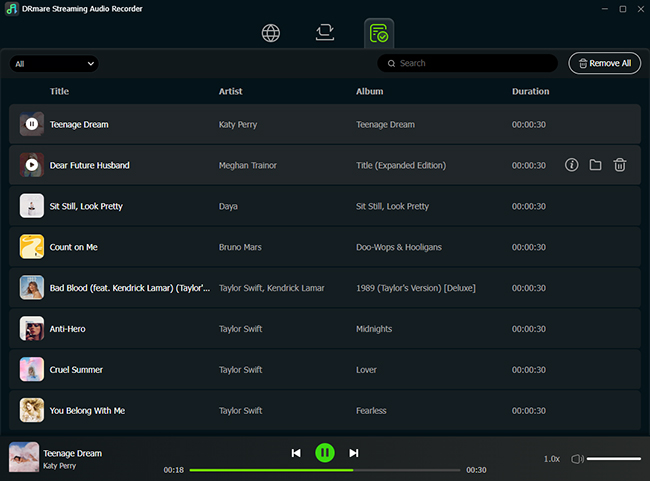Click artist Bruno Mars
This screenshot has width=650, height=481.
tap(240, 247)
